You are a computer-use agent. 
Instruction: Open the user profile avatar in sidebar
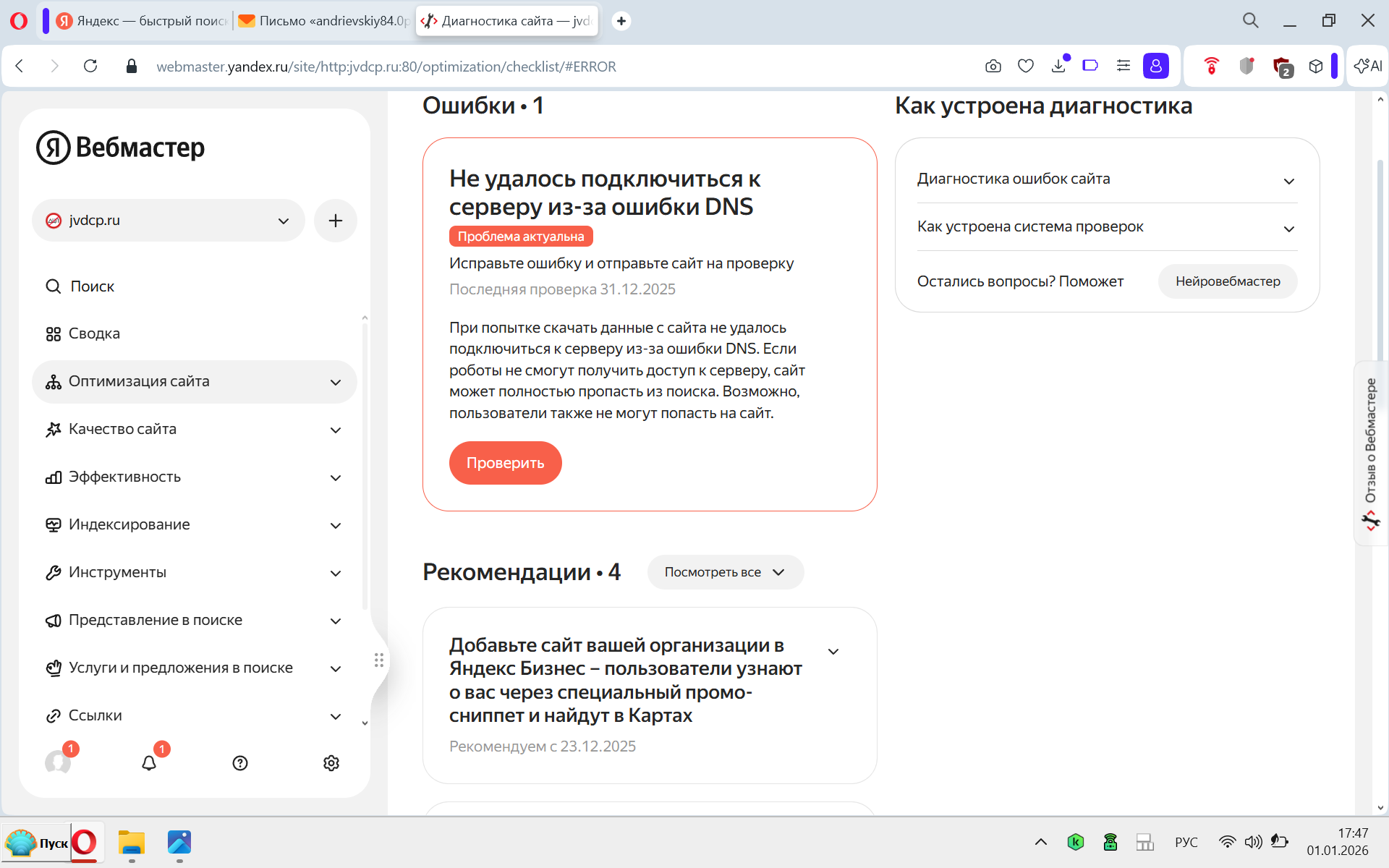point(58,762)
